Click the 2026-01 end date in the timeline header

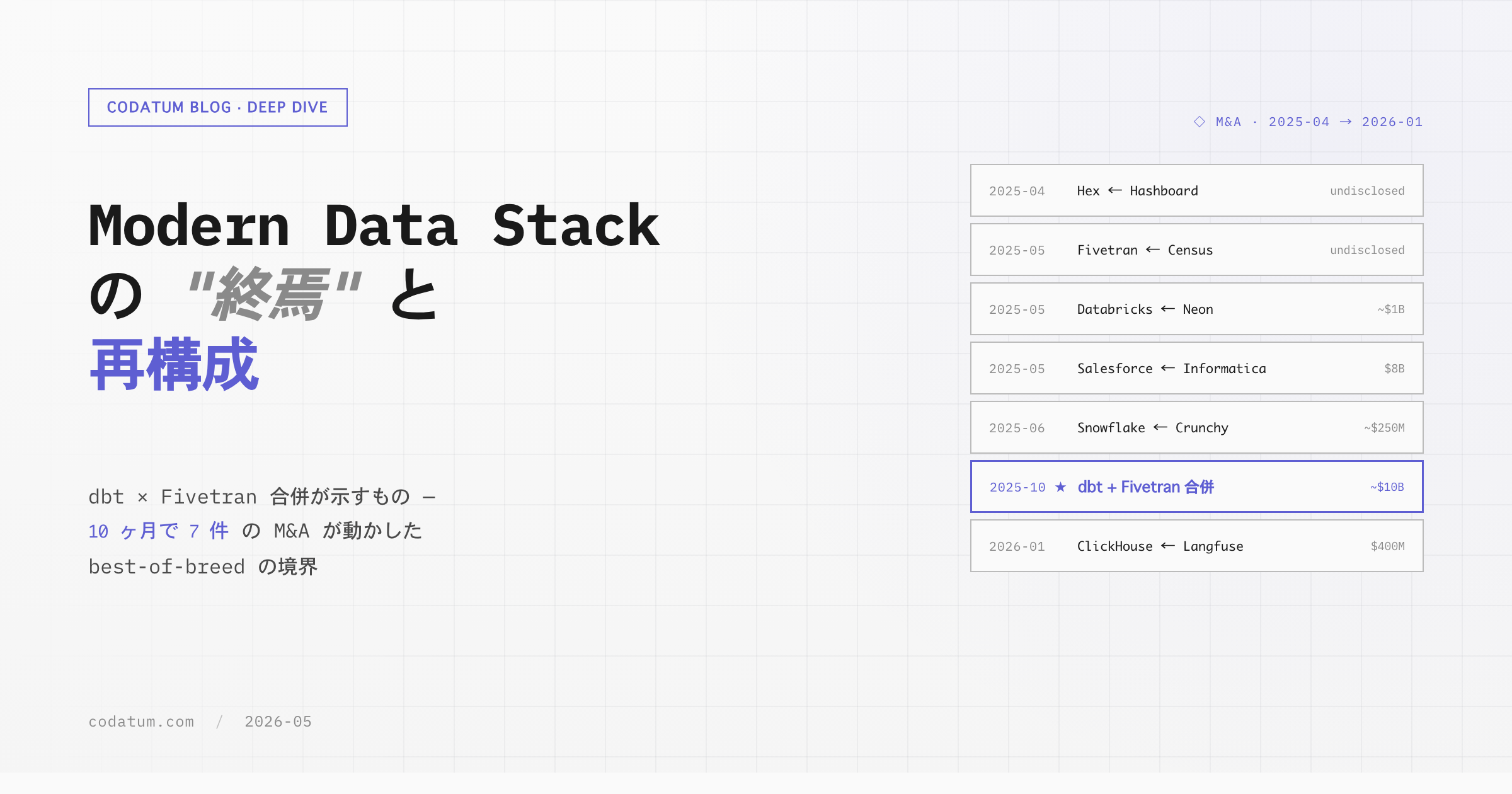(1392, 122)
